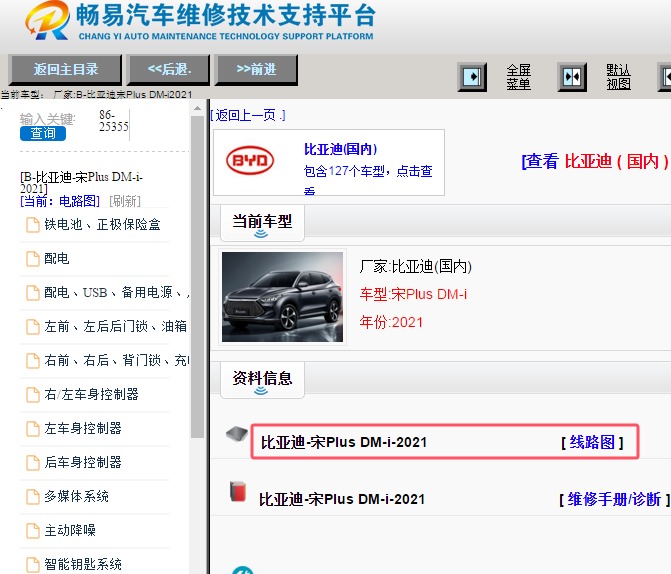Open 多媒体系统 tree item
Image resolution: width=671 pixels, height=574 pixels.
77,497
